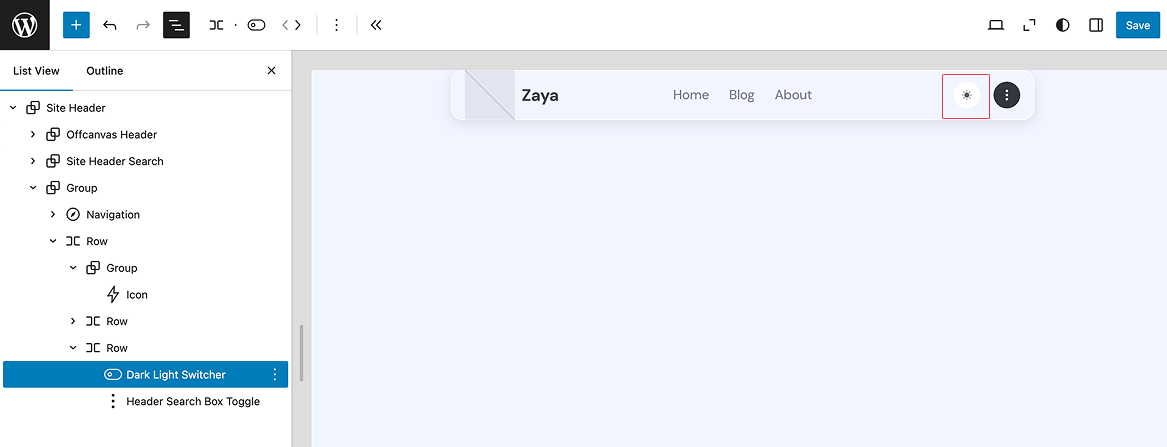This screenshot has height=447, width=1167.
Task: Click the block inserter plus button
Action: pos(76,25)
